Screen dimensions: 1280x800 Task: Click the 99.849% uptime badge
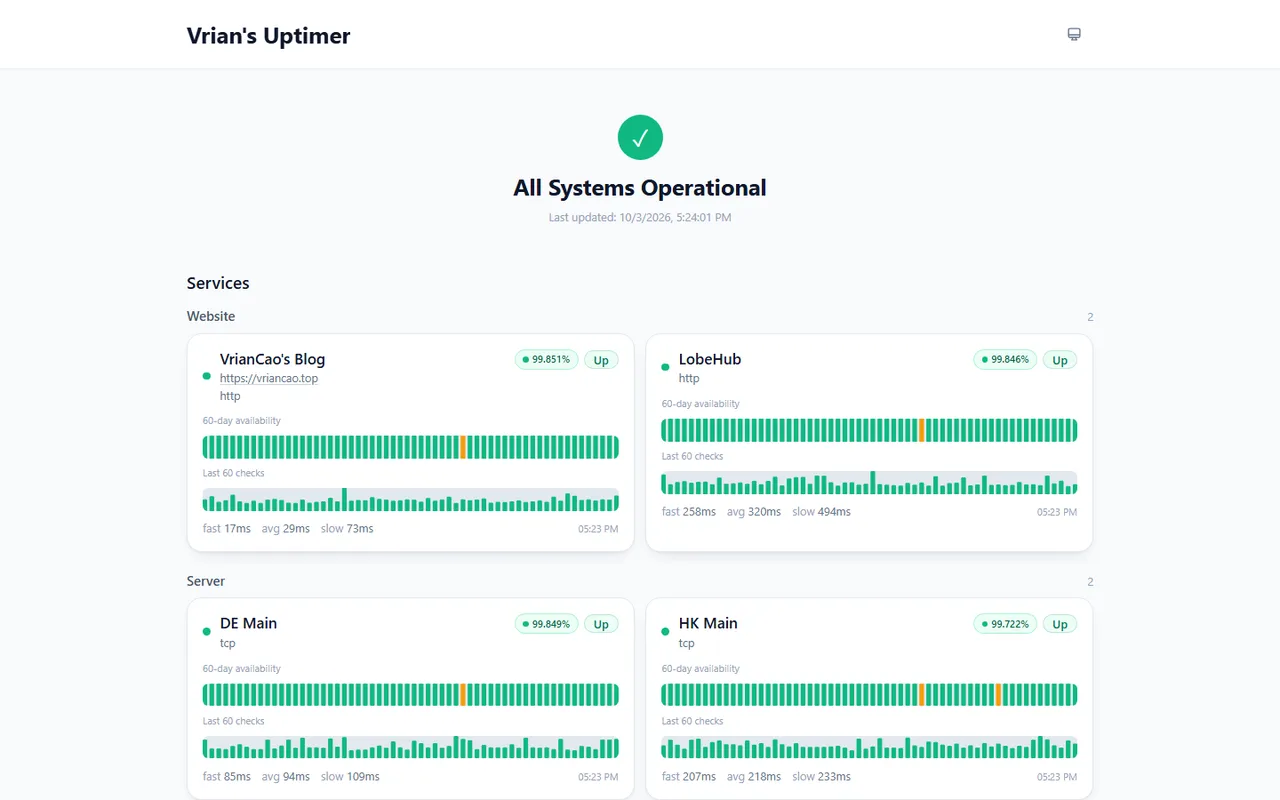pyautogui.click(x=546, y=624)
